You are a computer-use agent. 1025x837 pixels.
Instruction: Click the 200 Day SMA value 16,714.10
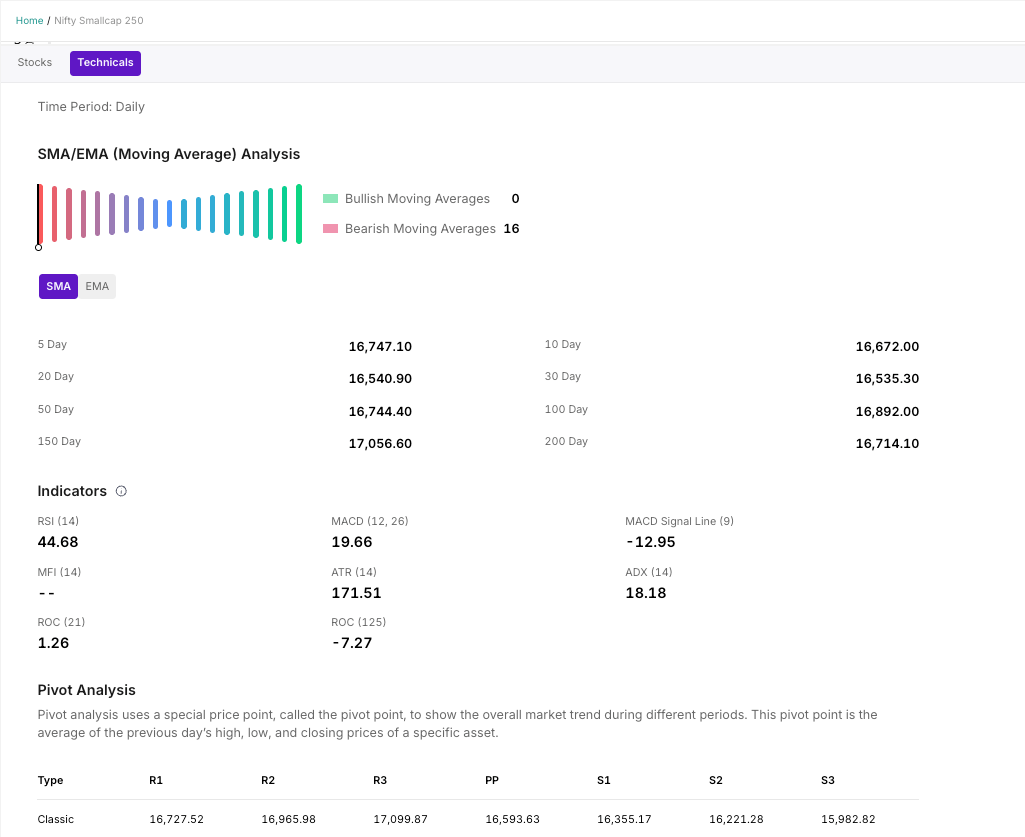[x=887, y=443]
